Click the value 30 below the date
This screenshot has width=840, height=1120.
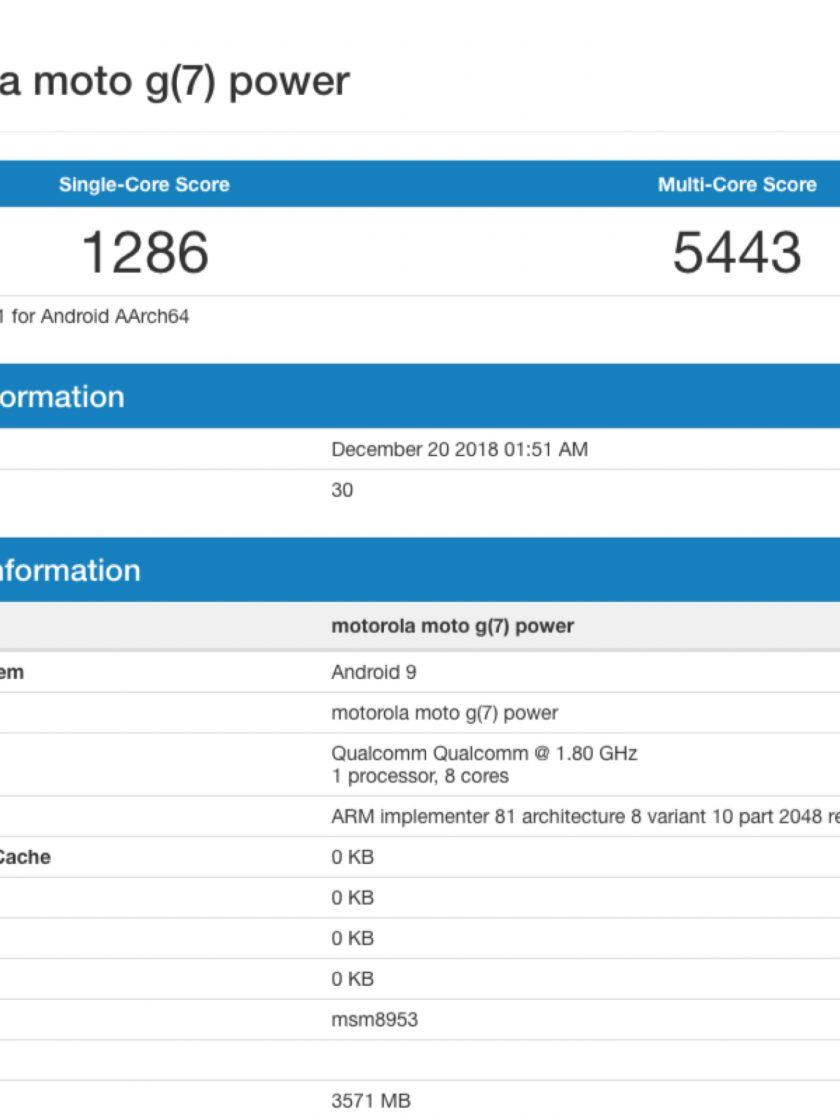(342, 491)
